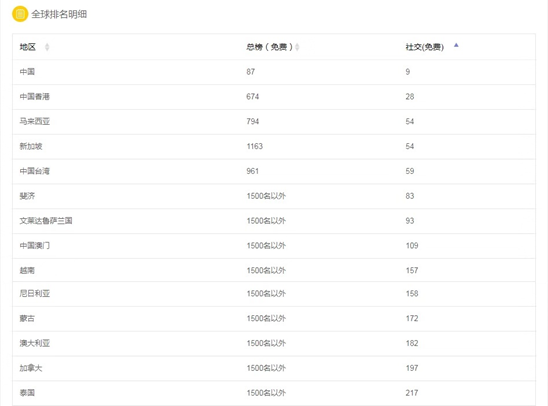Click overall rank 87 for 中国
The width and height of the screenshot is (548, 406).
pyautogui.click(x=251, y=72)
